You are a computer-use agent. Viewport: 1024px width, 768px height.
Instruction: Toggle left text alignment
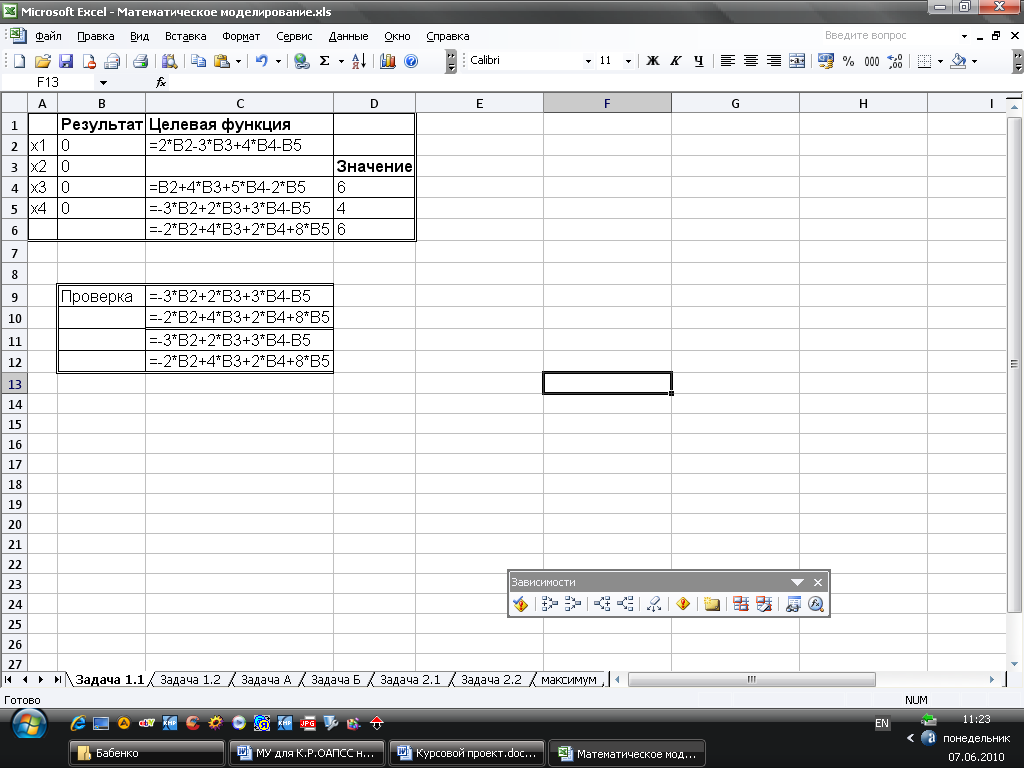pyautogui.click(x=728, y=61)
